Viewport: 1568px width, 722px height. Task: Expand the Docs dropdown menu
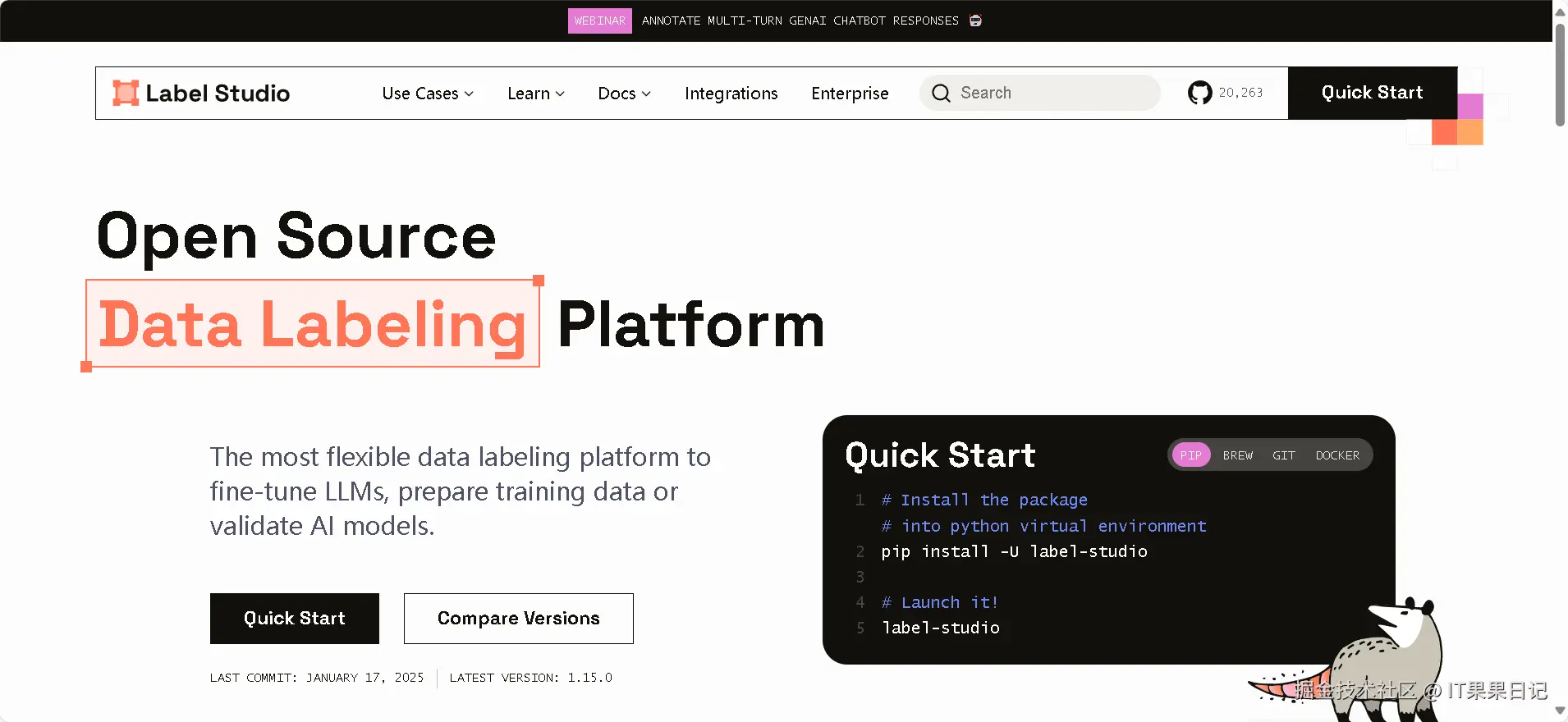point(624,94)
